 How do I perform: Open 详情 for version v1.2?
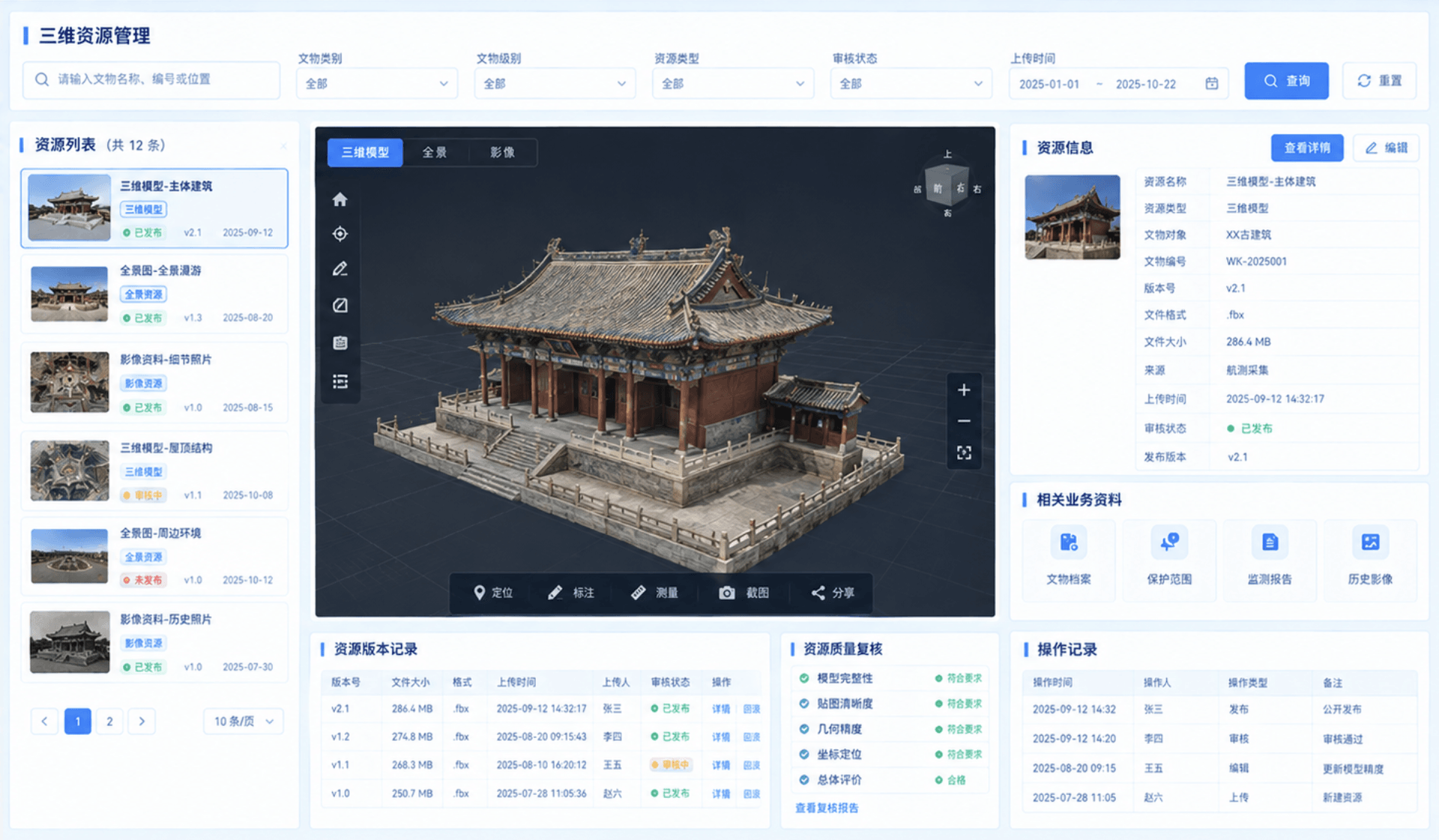point(721,737)
